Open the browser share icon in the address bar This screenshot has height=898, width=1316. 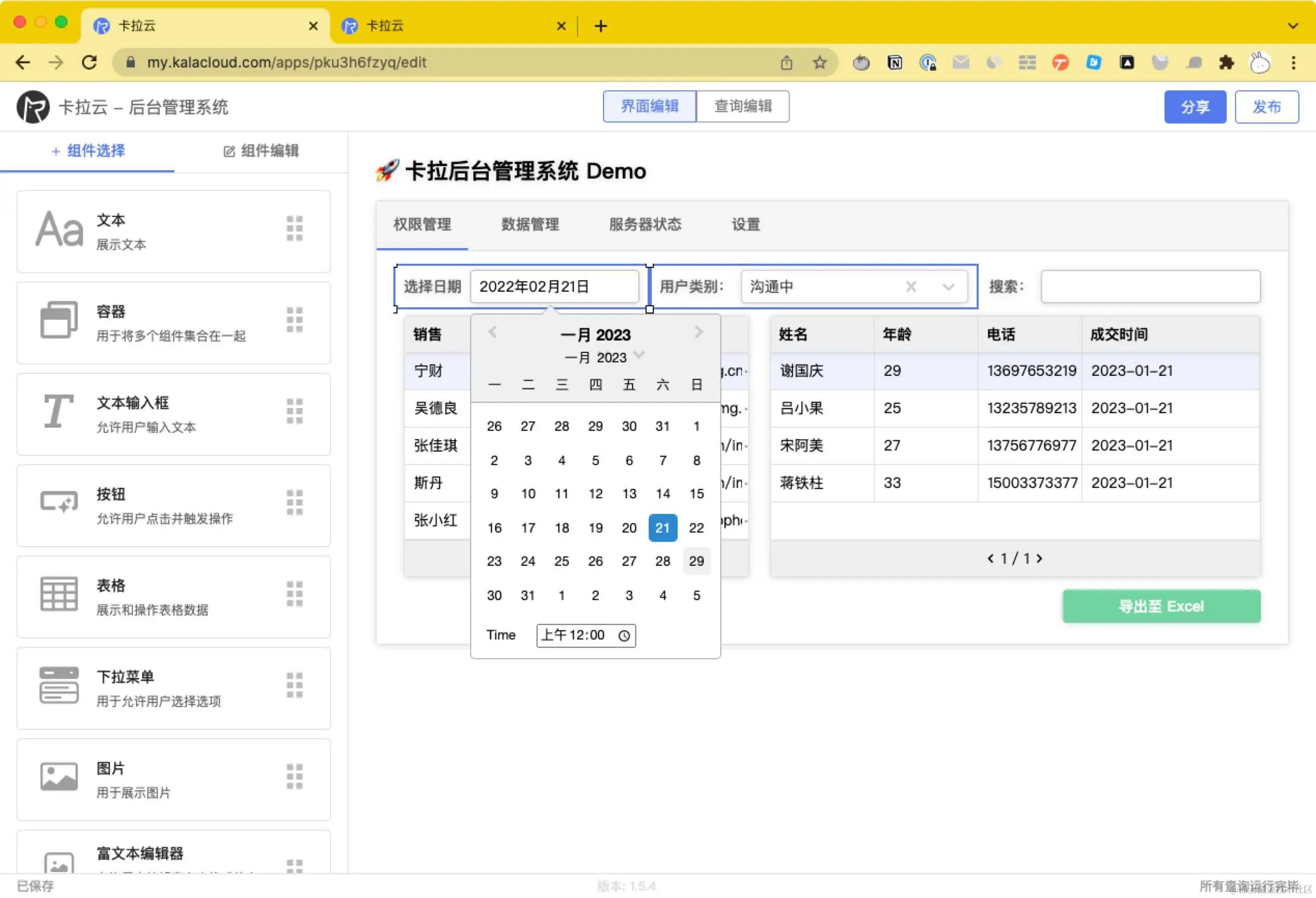pyautogui.click(x=787, y=62)
